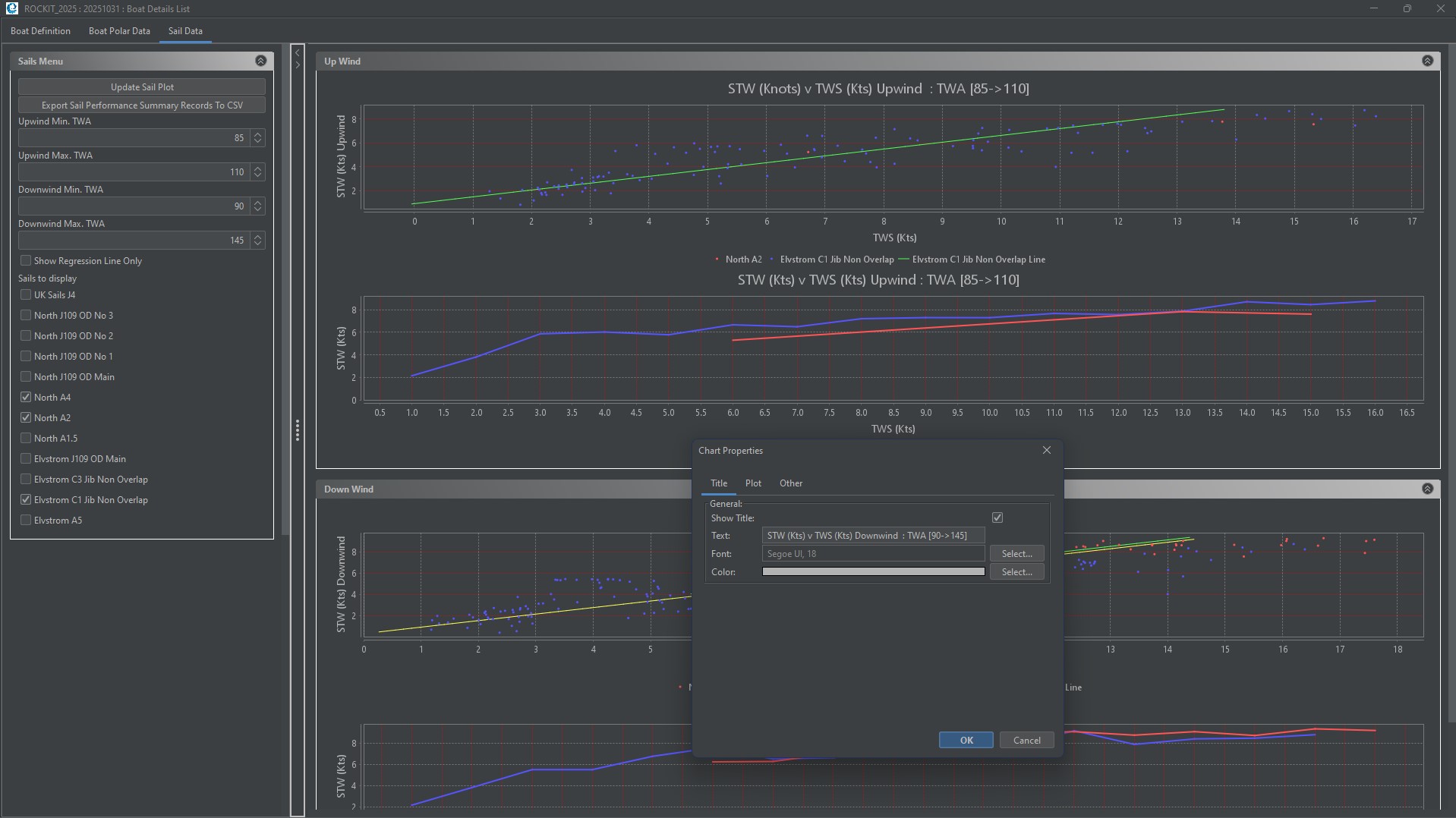Toggle the Show Title checkbox
This screenshot has width=1456, height=818.
(997, 518)
